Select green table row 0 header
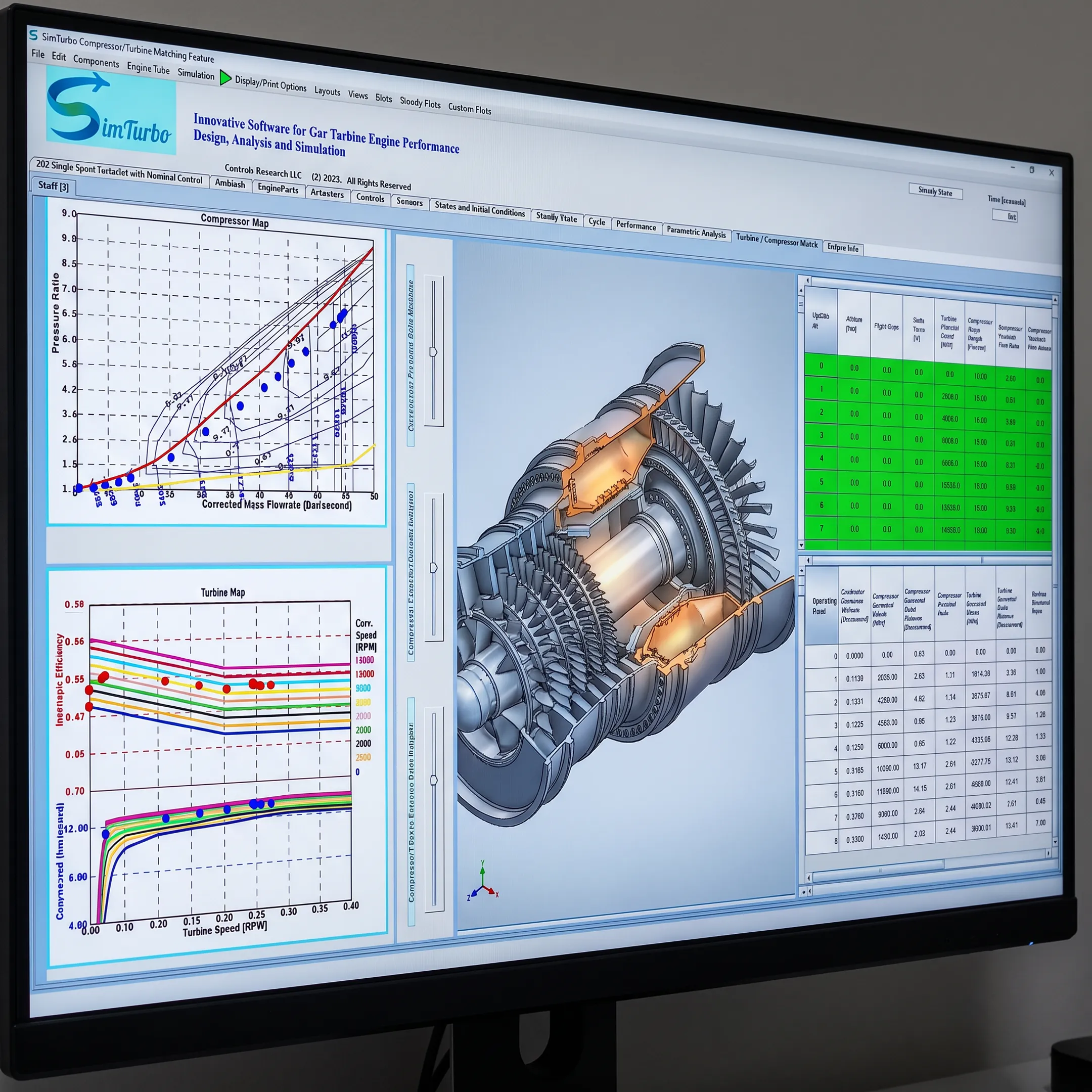Screen dimensions: 1092x1092 [821, 366]
